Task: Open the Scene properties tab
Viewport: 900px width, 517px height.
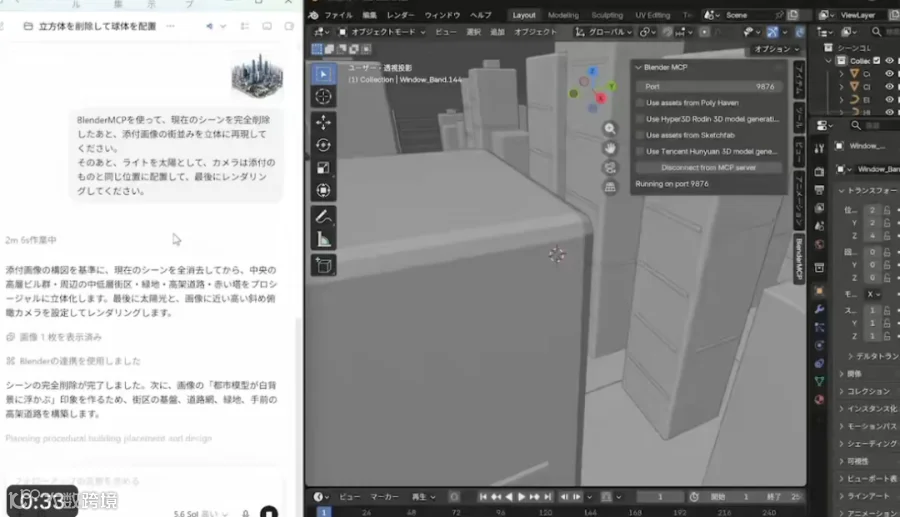Action: tap(819, 226)
